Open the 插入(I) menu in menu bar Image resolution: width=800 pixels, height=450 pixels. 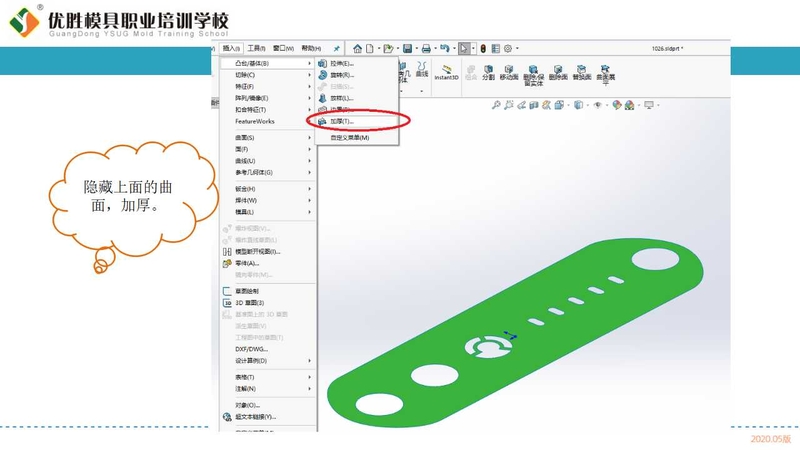pos(231,48)
